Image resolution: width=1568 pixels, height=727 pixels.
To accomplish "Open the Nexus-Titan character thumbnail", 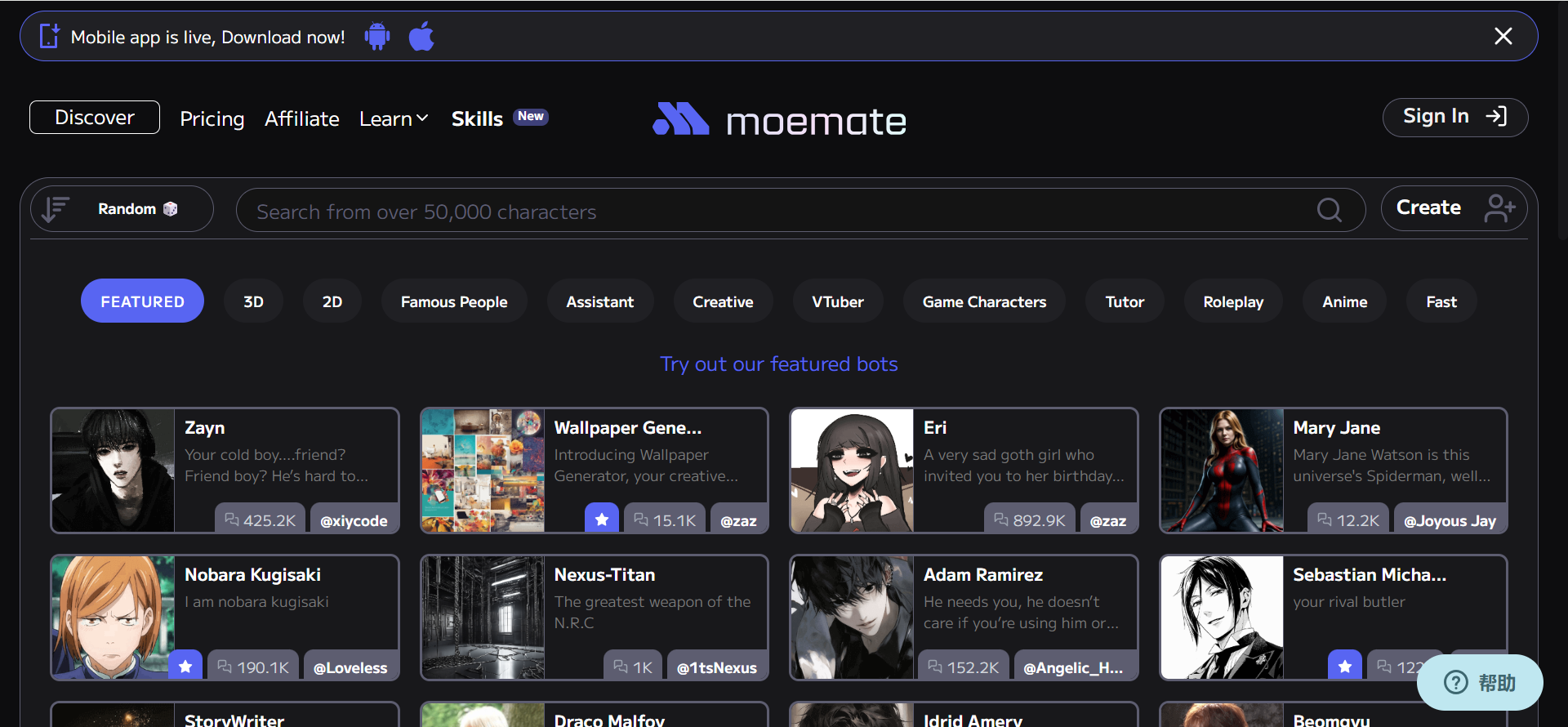I will click(x=483, y=618).
